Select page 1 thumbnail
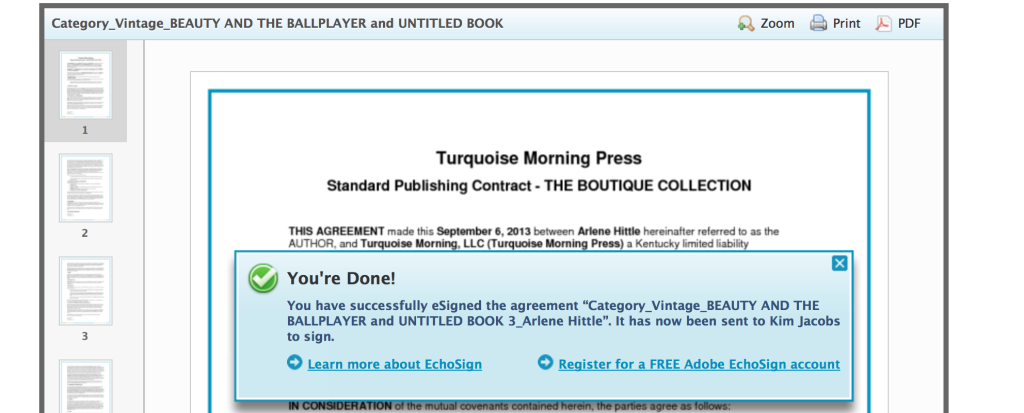The image size is (1024, 413). [86, 85]
